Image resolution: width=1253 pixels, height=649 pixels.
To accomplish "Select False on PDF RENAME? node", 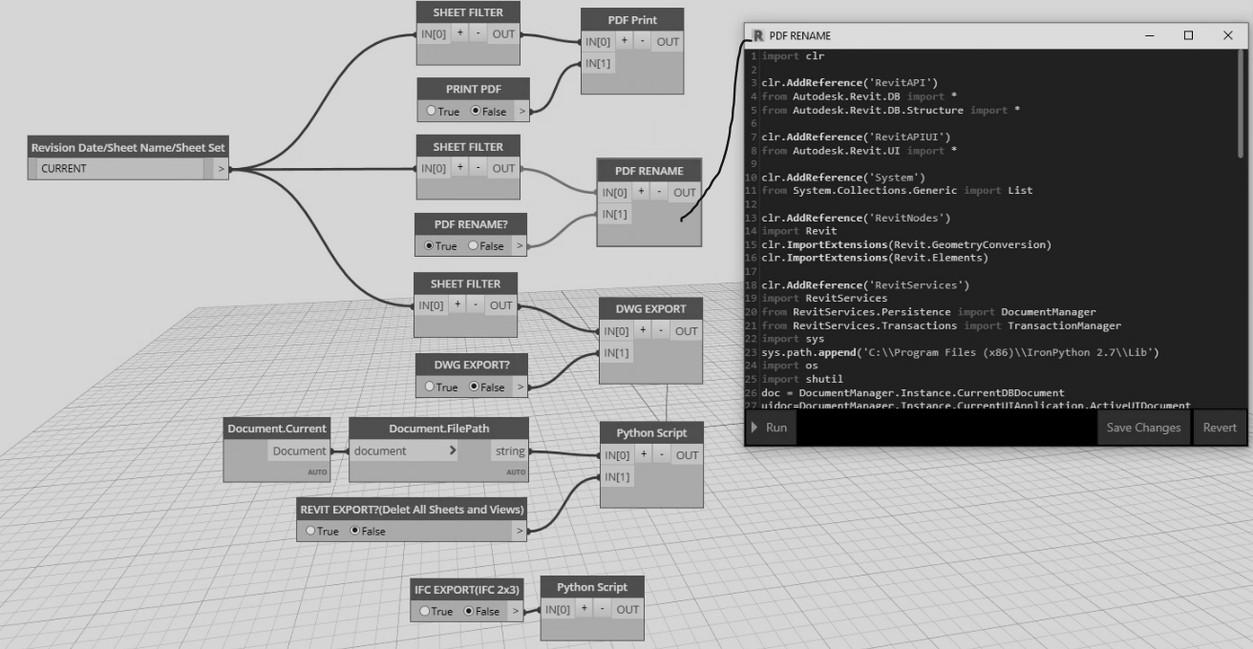I will (x=473, y=245).
